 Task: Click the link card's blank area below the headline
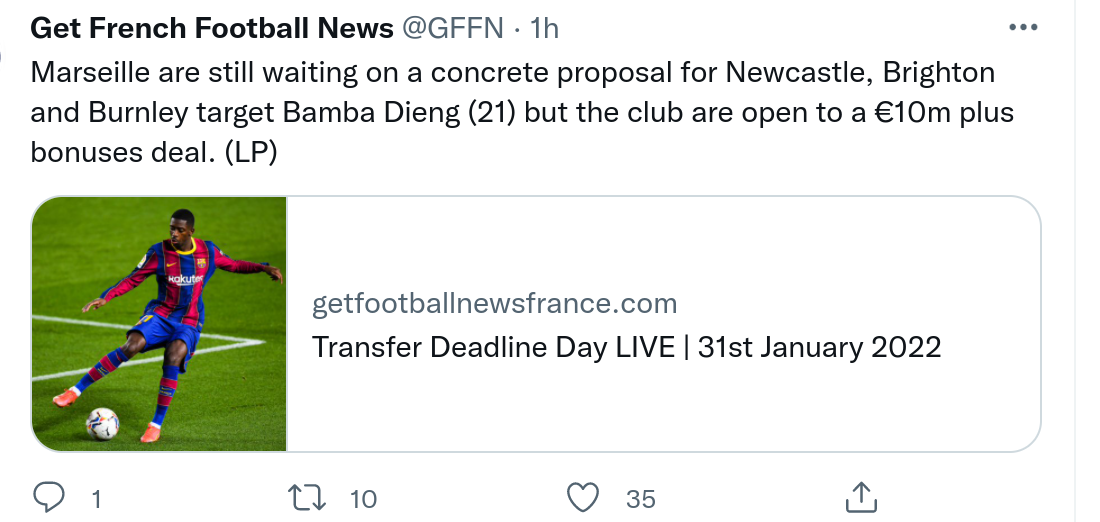(660, 410)
